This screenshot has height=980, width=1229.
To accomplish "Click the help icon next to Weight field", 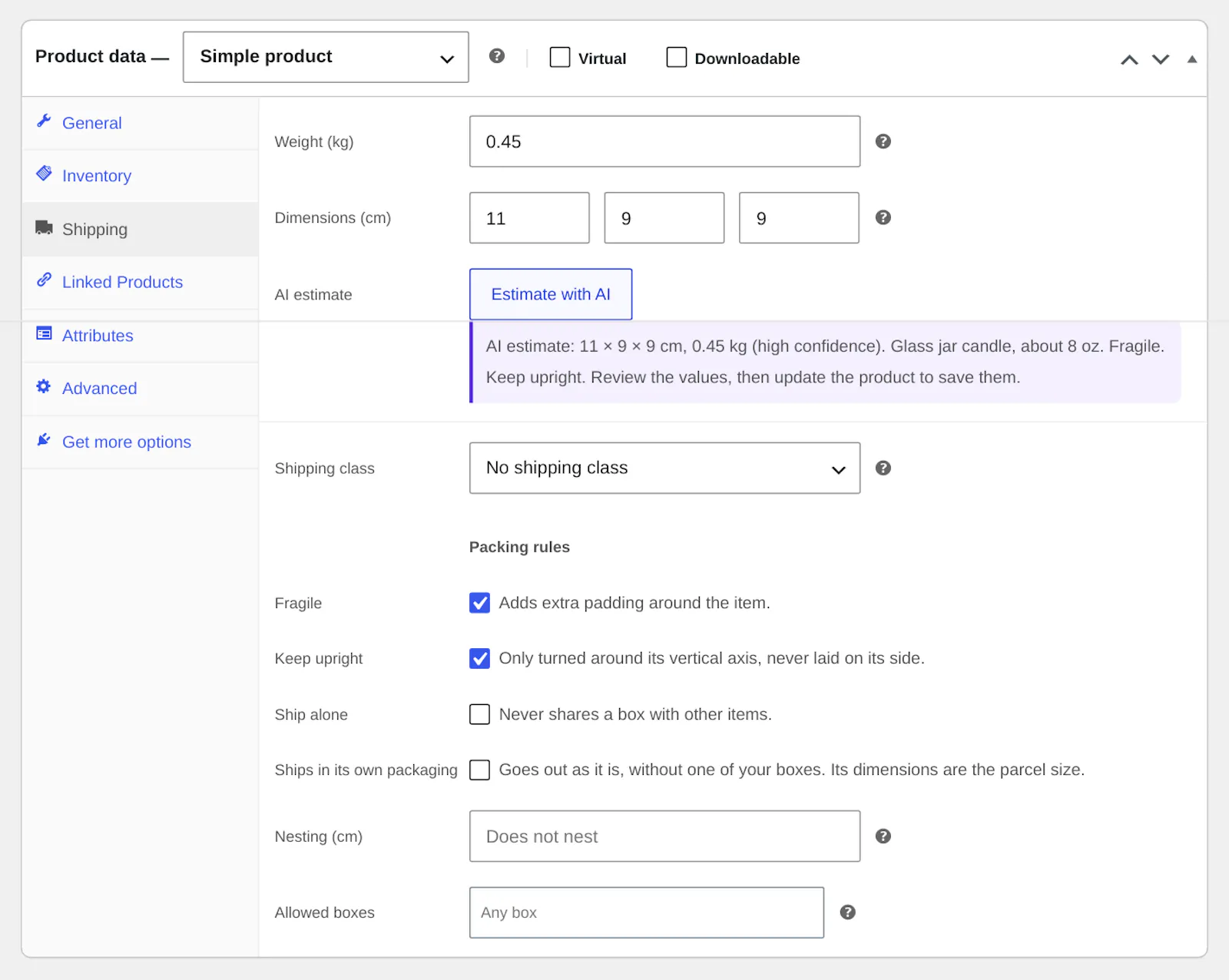I will coord(883,141).
